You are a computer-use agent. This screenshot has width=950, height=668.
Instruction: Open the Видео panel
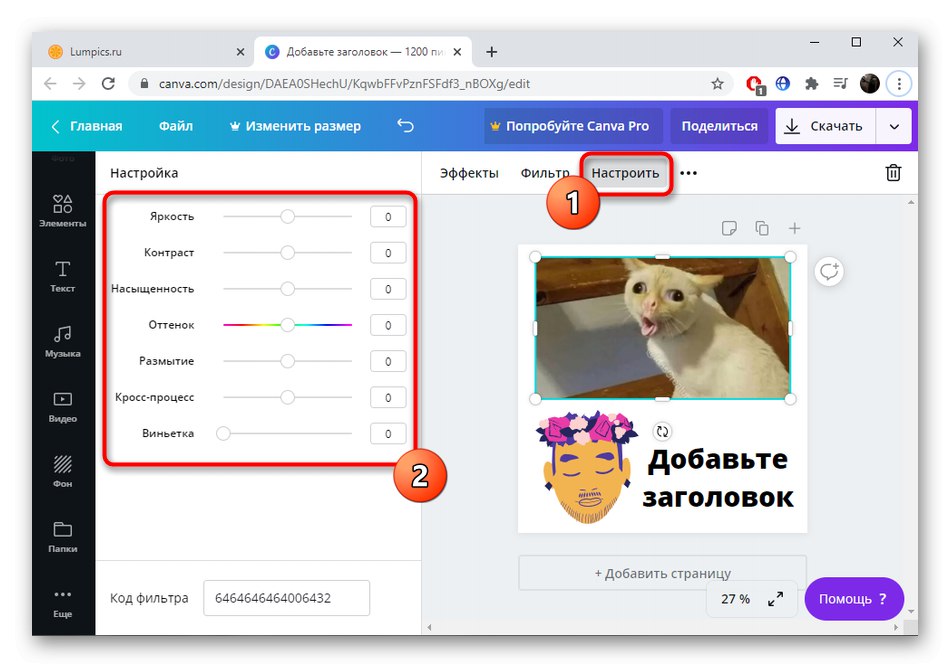pos(63,408)
